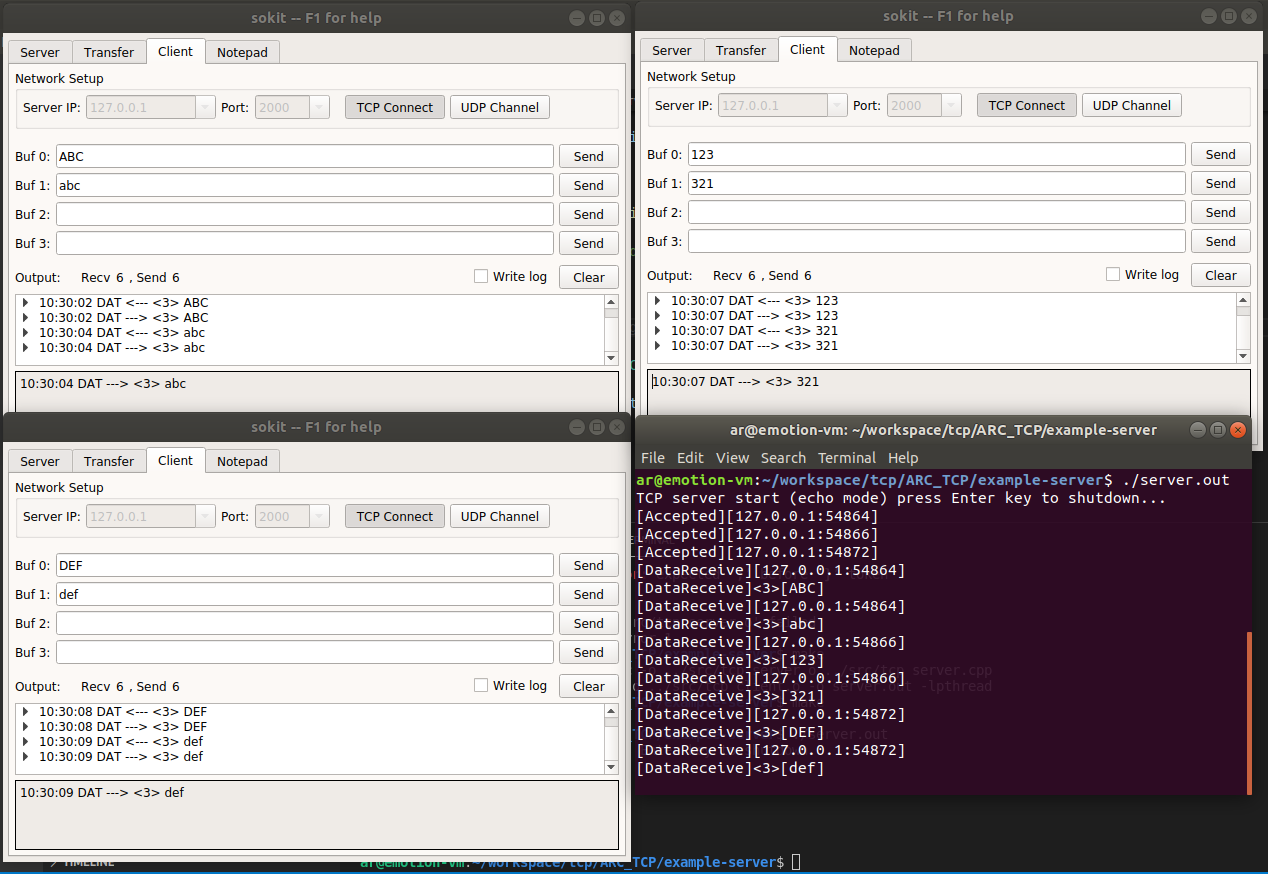Enable Write log in the ABC client window

[481, 276]
